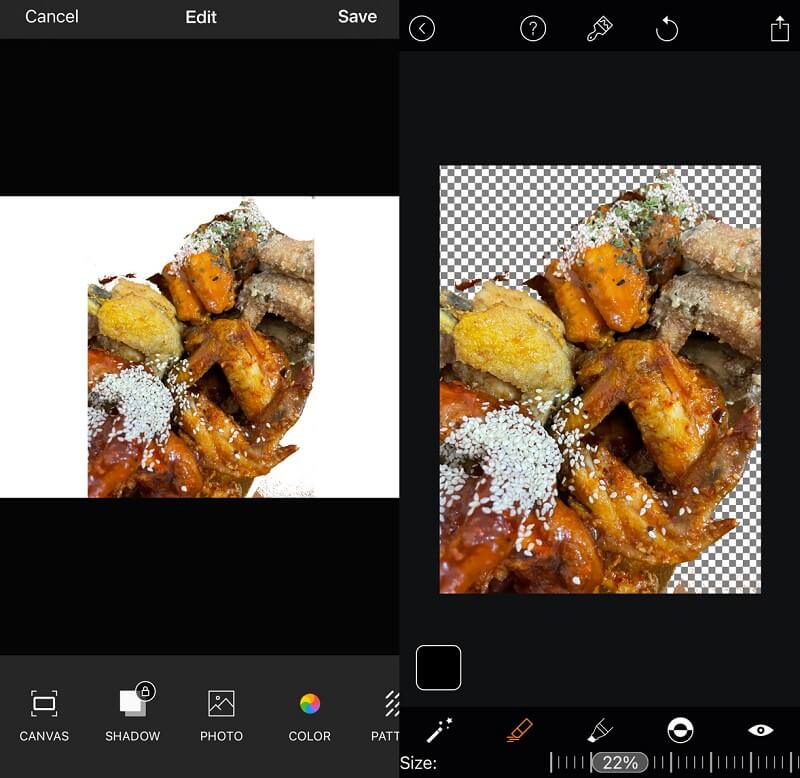Tap the undo arrow icon
The image size is (800, 778).
click(x=667, y=29)
